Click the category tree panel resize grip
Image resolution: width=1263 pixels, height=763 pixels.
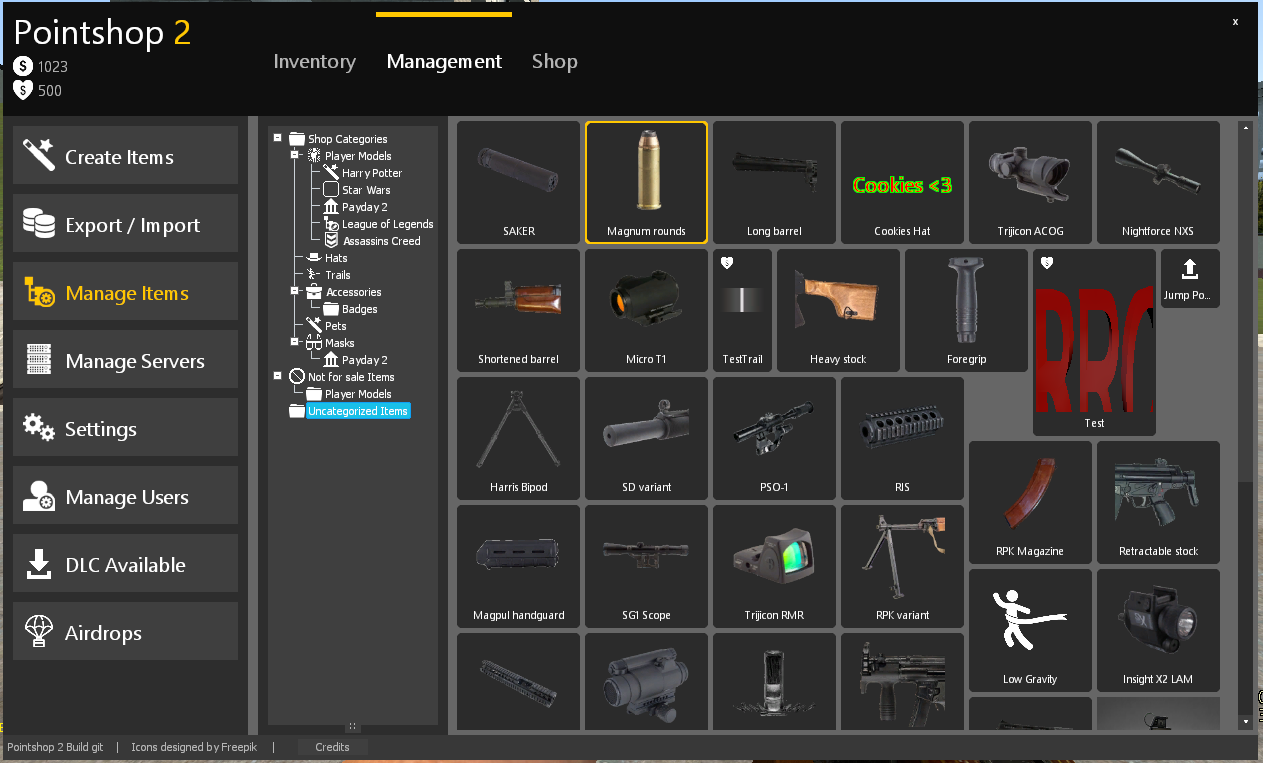[x=353, y=727]
